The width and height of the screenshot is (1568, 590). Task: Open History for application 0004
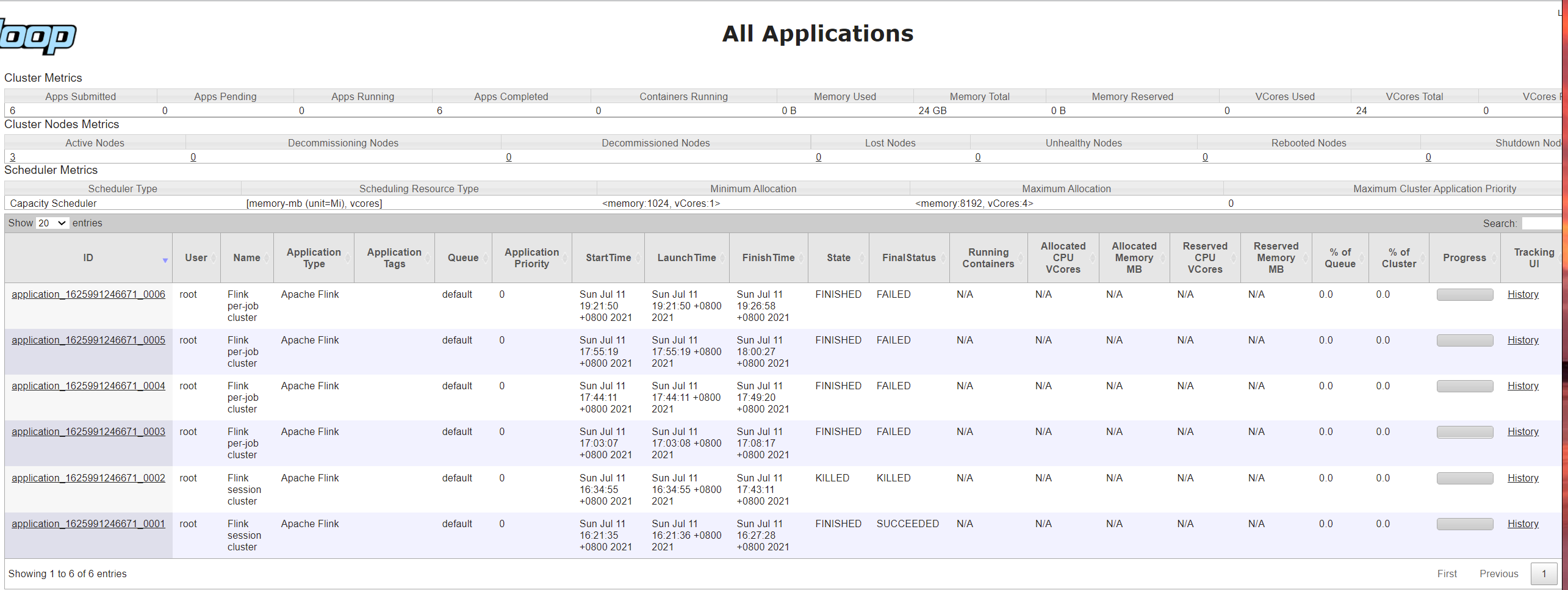click(x=1523, y=386)
